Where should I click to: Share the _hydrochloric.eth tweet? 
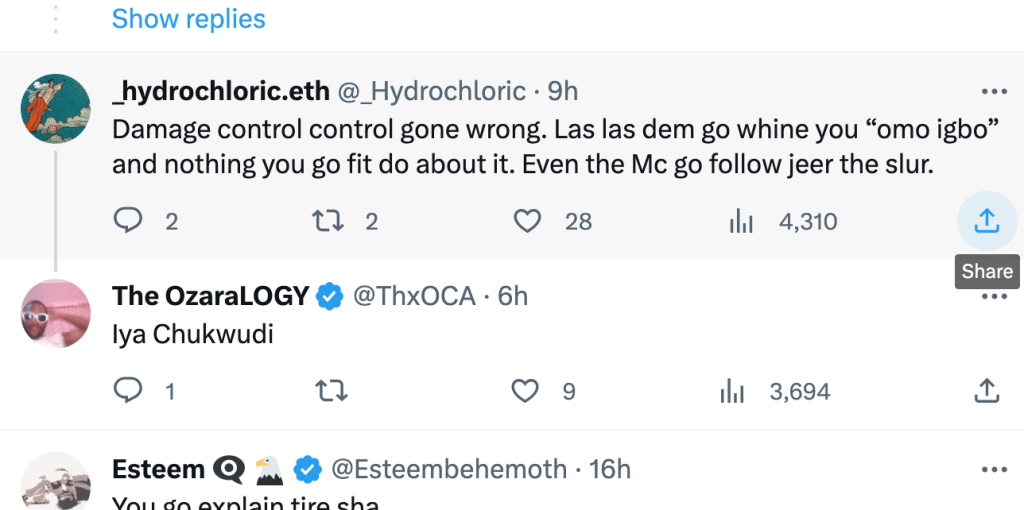coord(987,221)
